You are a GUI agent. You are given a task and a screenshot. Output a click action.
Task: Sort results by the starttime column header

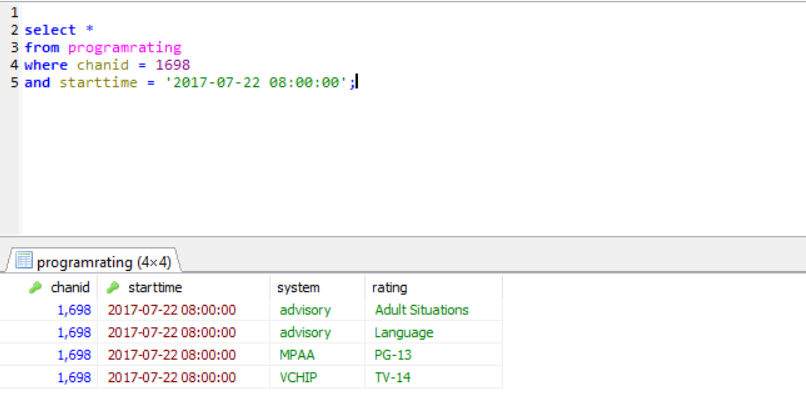[x=155, y=288]
